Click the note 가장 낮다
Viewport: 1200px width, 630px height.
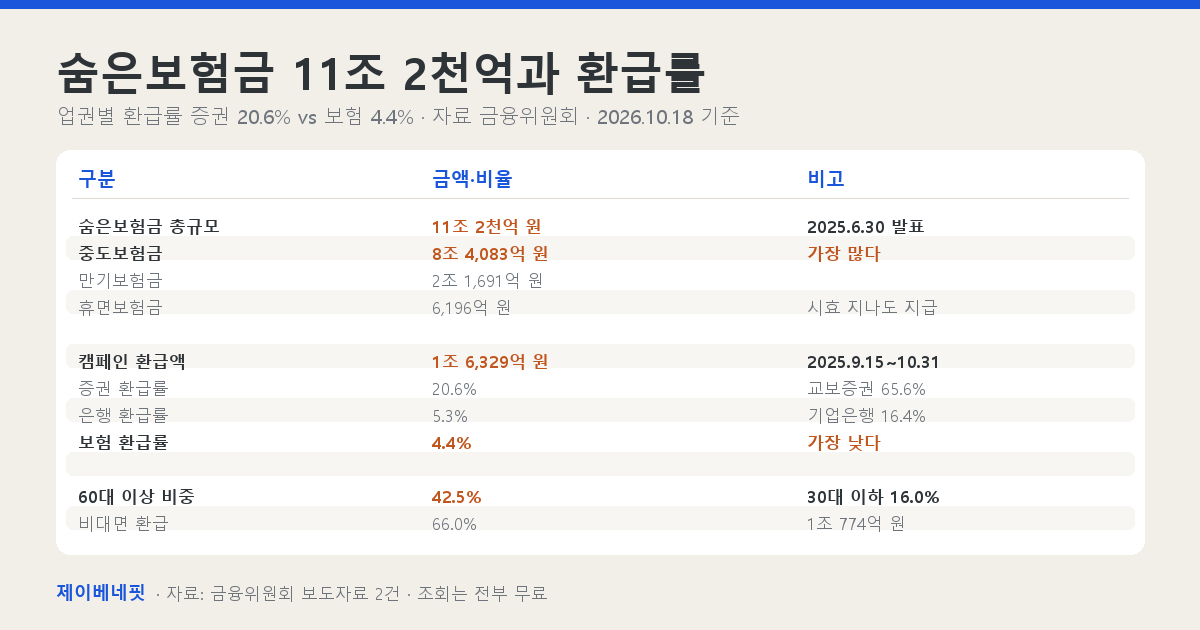pos(843,442)
